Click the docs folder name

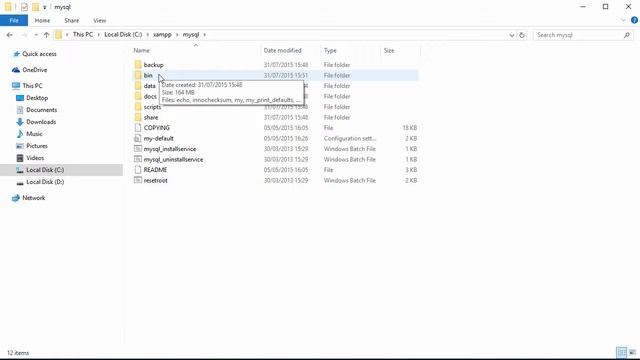coord(150,96)
